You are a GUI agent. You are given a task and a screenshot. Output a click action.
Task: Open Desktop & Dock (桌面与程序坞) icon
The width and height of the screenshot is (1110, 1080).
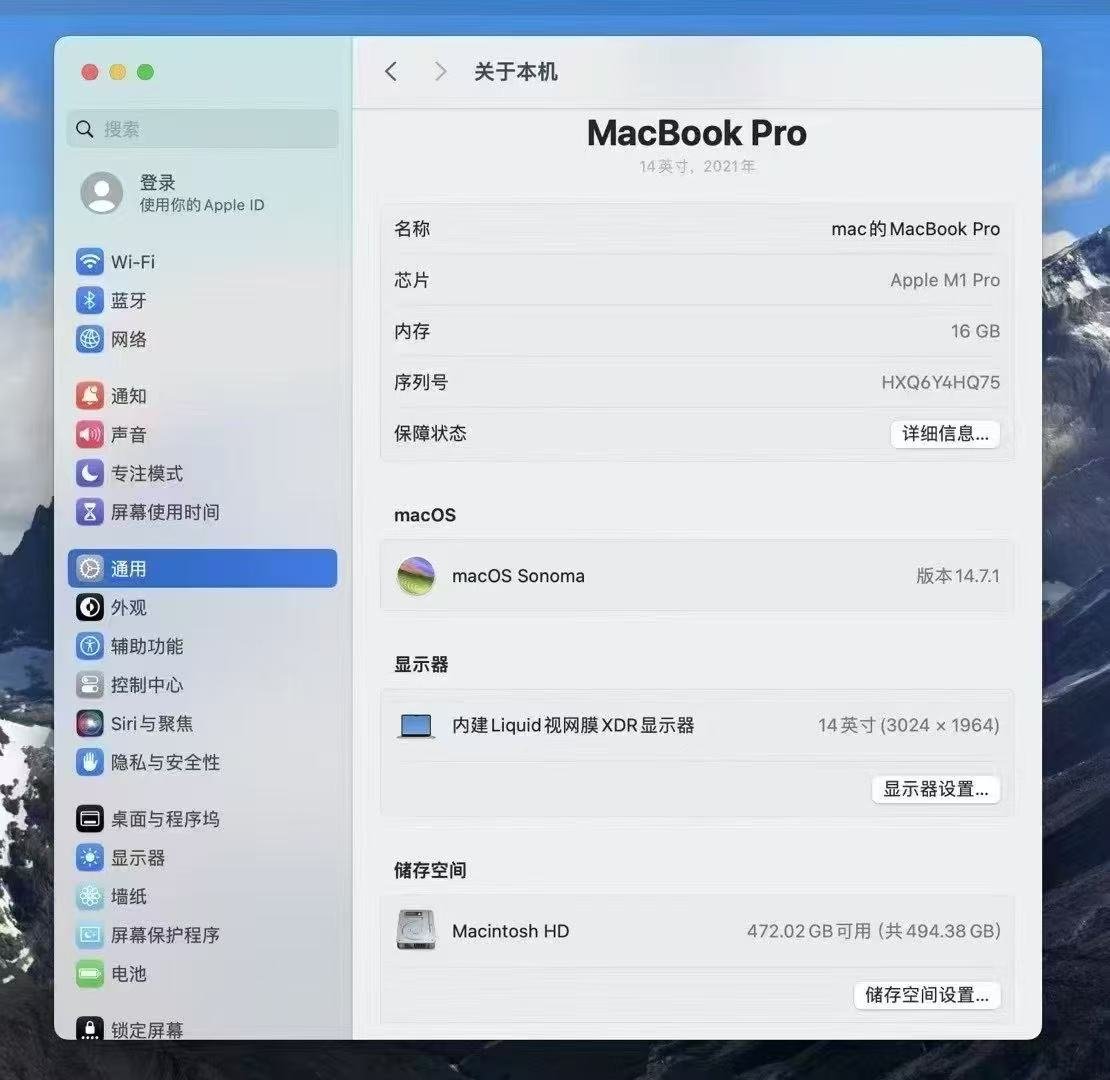coord(89,819)
